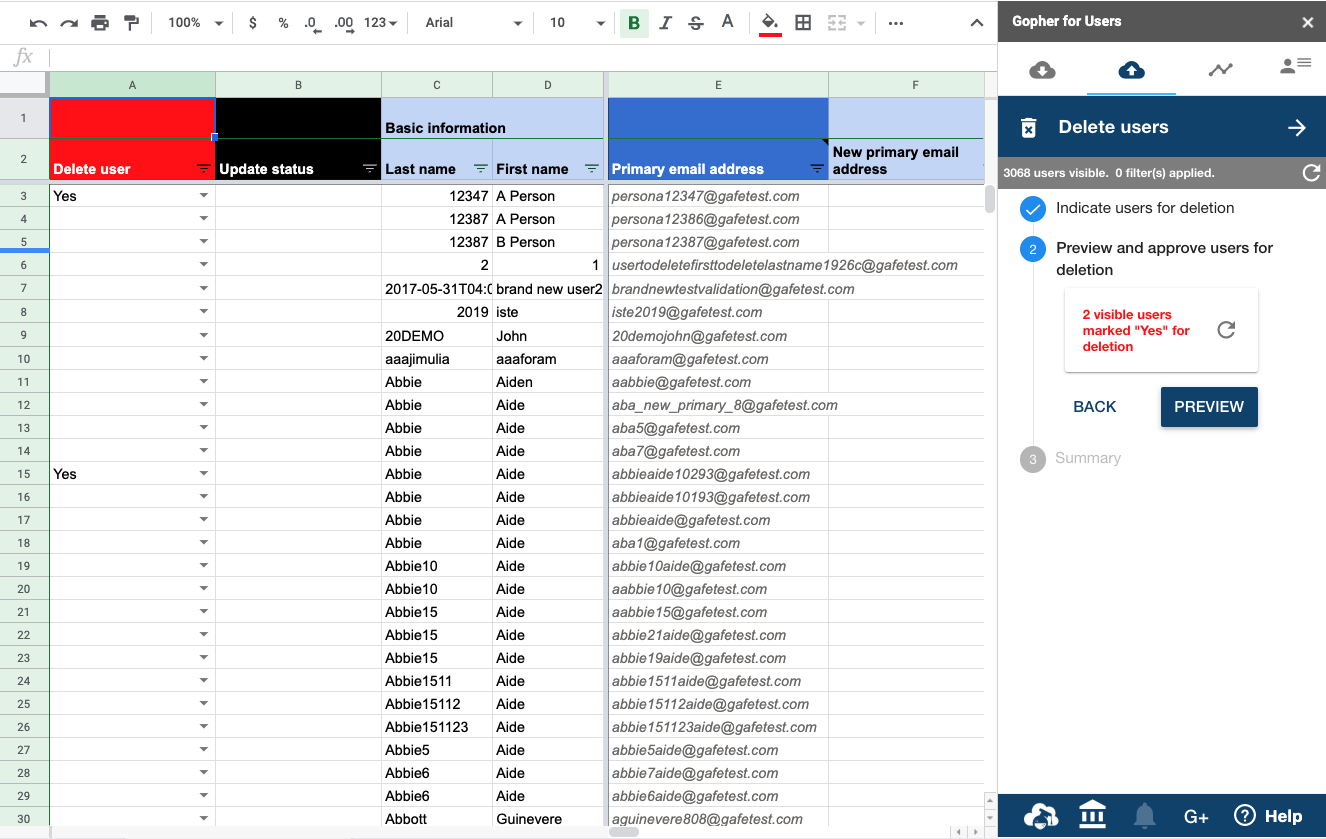
Task: Open the bank building icon in footer
Action: coord(1092,816)
